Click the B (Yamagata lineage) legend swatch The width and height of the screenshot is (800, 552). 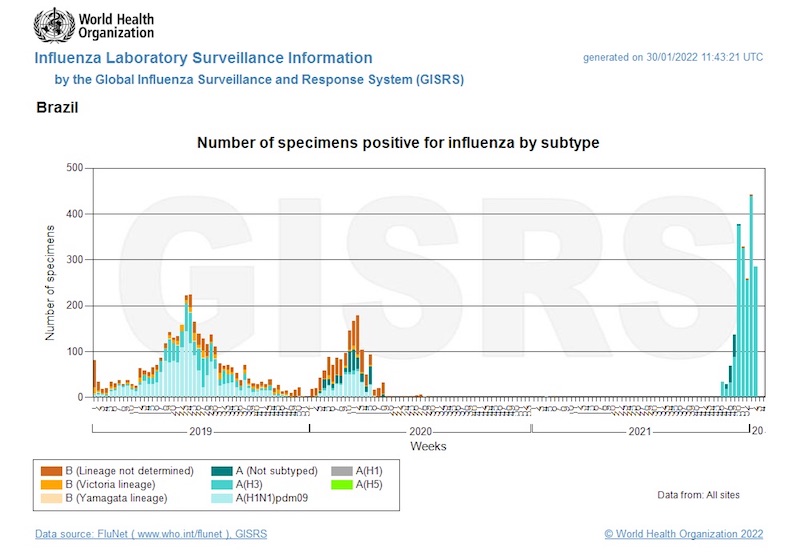point(51,498)
